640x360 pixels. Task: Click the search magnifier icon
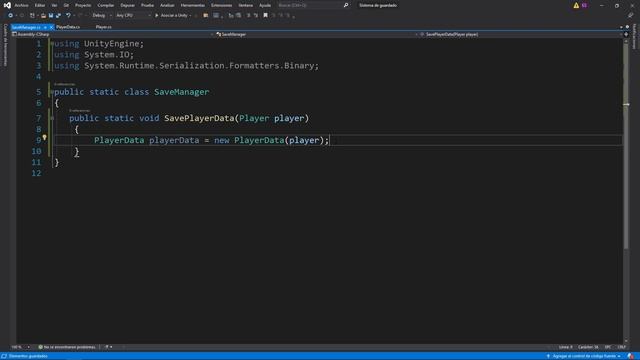point(346,5)
